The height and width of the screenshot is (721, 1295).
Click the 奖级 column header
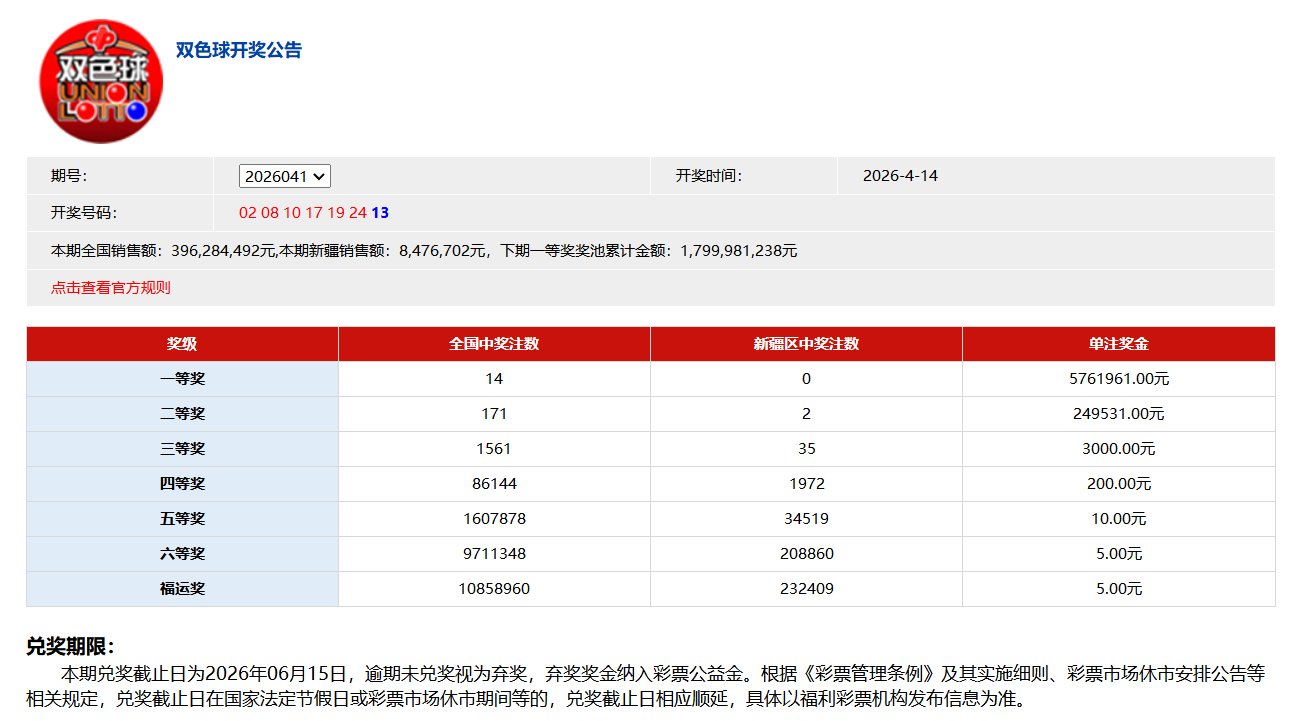(182, 344)
